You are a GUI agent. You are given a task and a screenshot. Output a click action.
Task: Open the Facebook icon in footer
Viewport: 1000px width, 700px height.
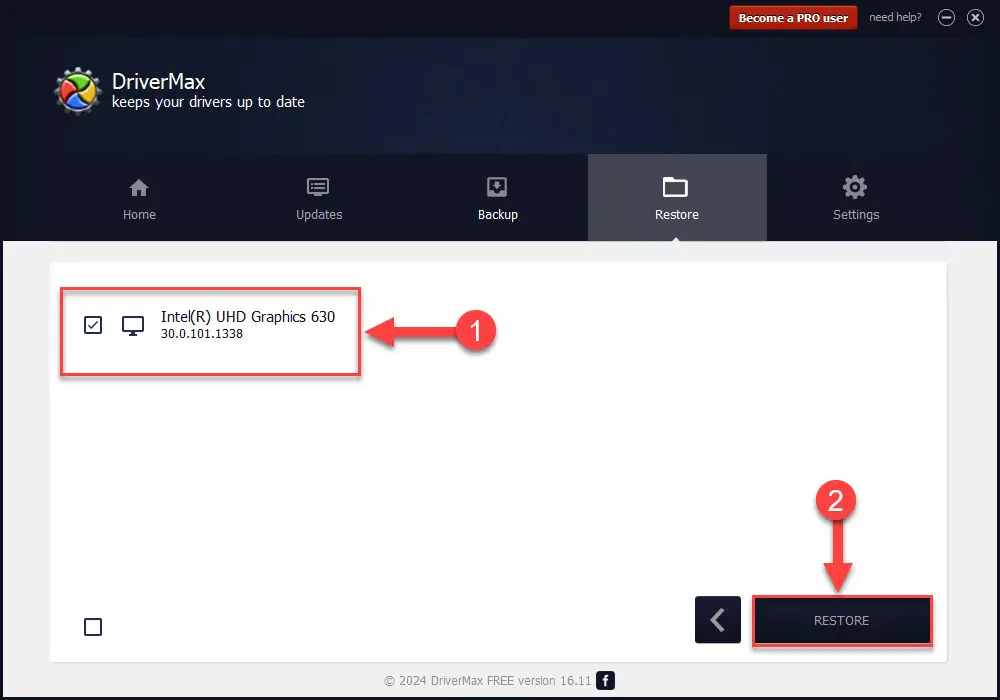pyautogui.click(x=605, y=681)
